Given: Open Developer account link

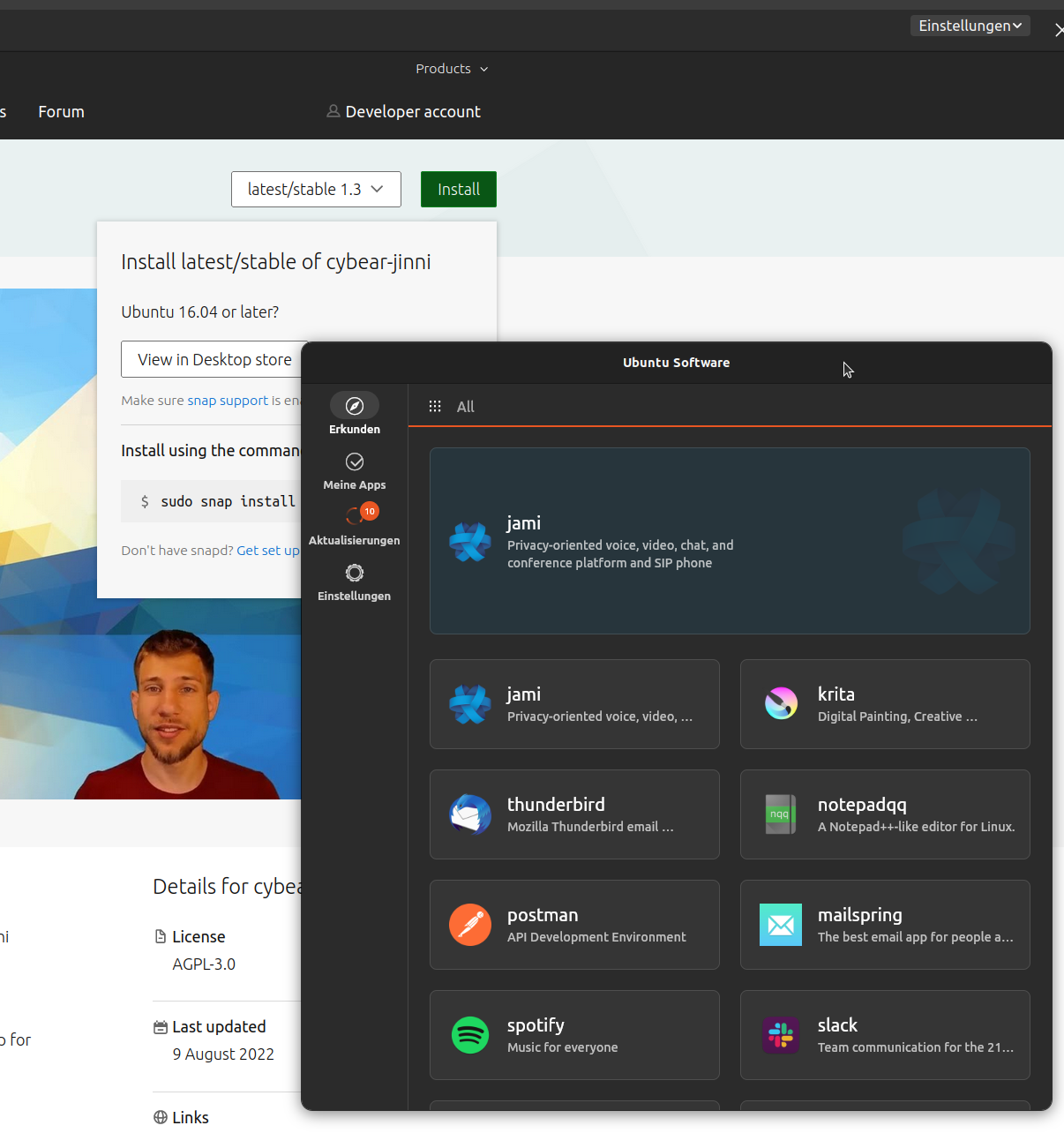Looking at the screenshot, I should click(413, 112).
